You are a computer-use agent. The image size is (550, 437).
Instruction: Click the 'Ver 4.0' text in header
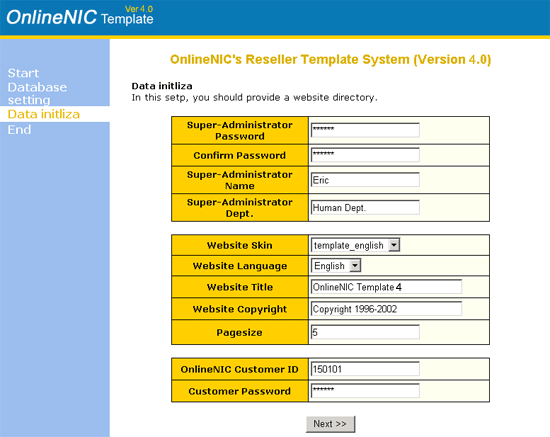coord(139,9)
